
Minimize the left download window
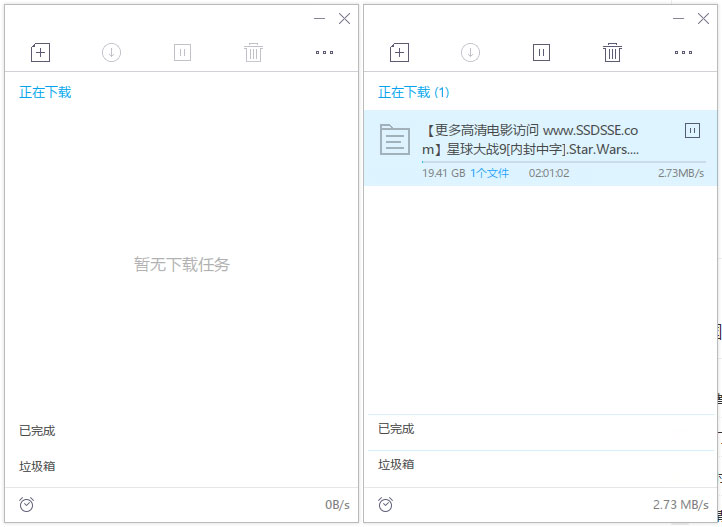[320, 18]
